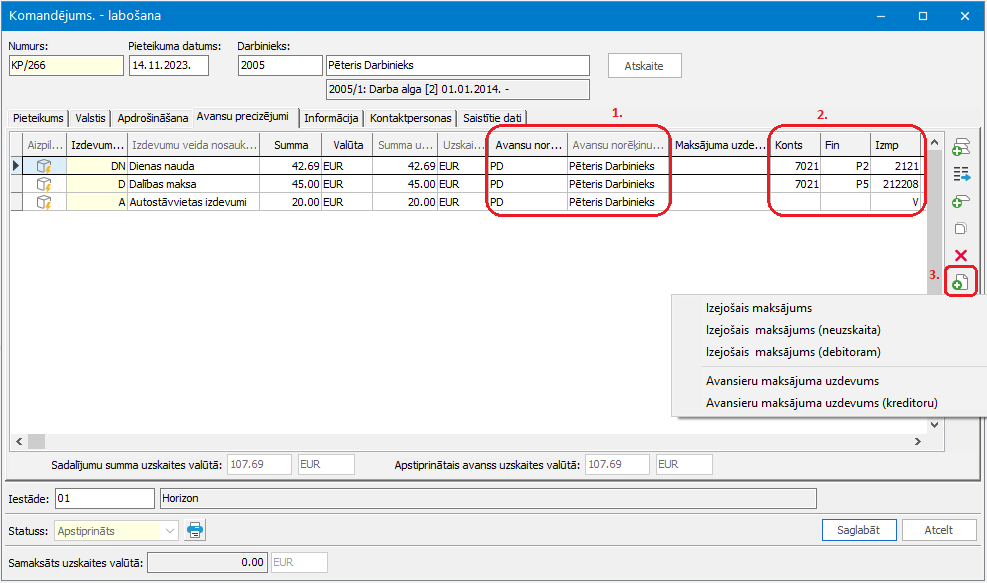Switch to the Kontaktpersonas tab
The image size is (987, 583).
[410, 118]
